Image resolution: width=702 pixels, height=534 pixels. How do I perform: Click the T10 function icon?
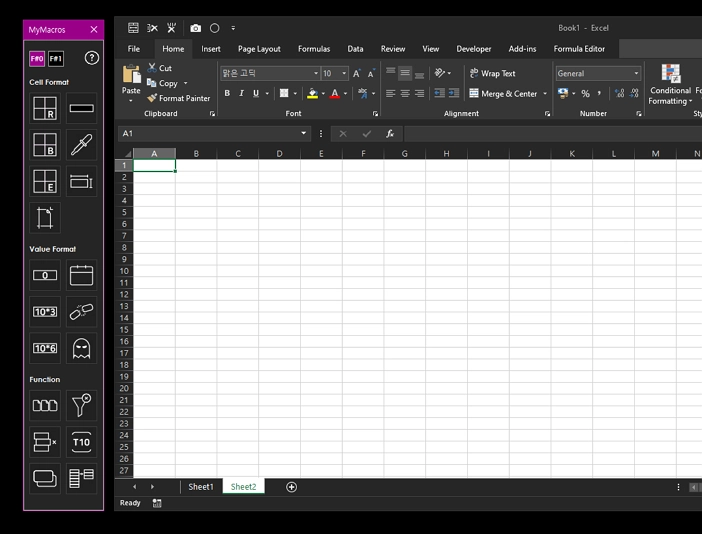[81, 442]
